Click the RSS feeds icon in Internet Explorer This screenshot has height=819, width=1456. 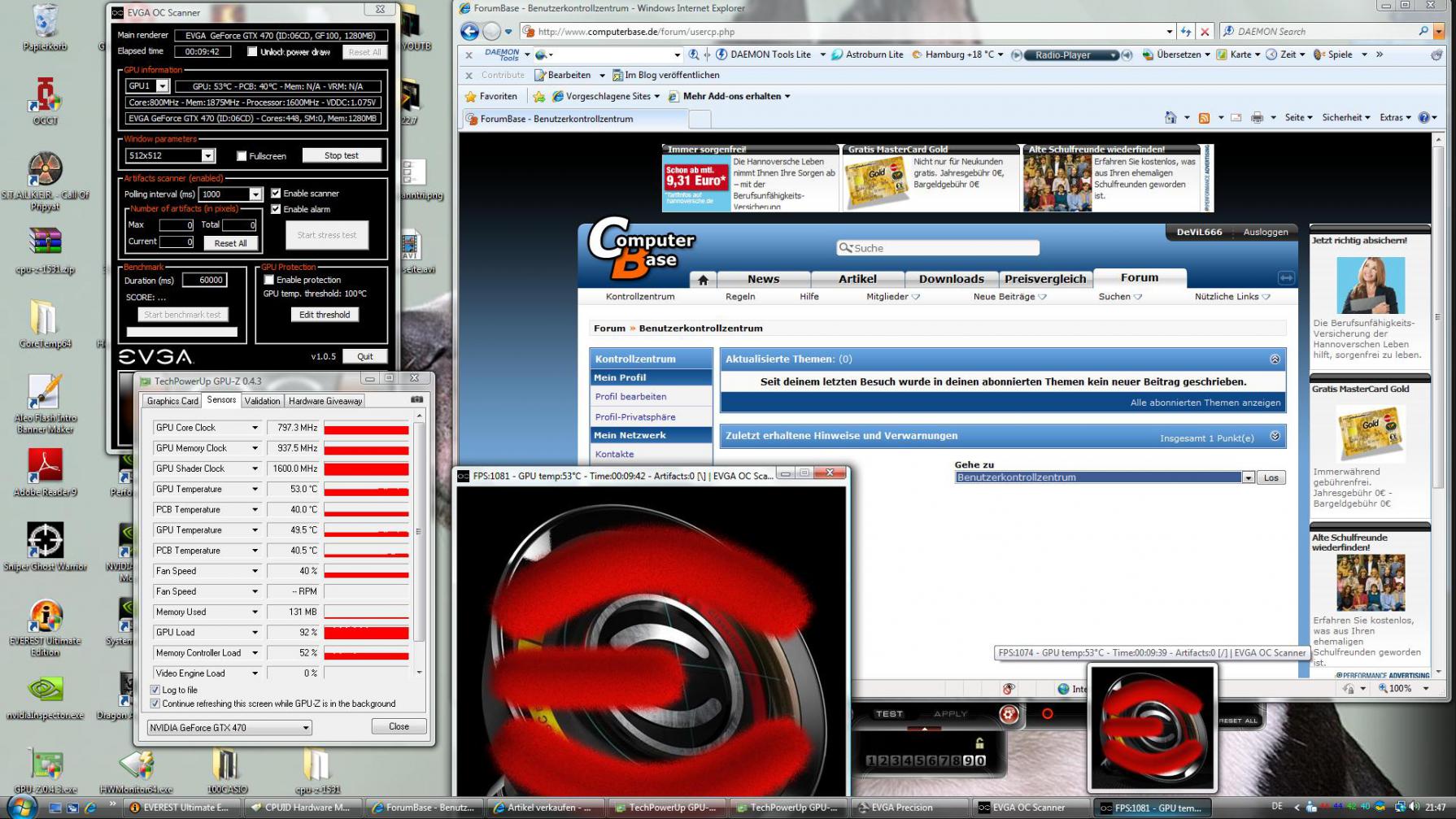pos(1204,117)
